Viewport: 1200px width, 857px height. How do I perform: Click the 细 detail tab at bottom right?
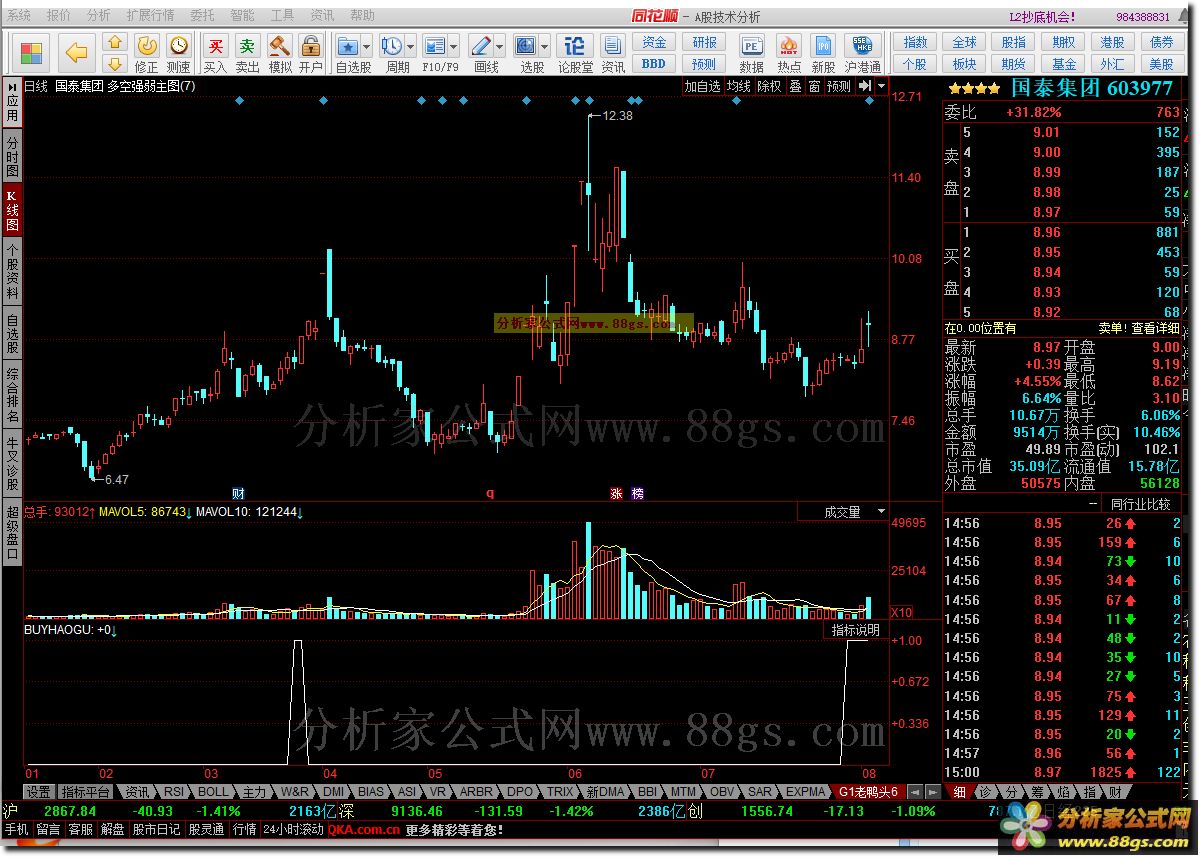point(960,791)
